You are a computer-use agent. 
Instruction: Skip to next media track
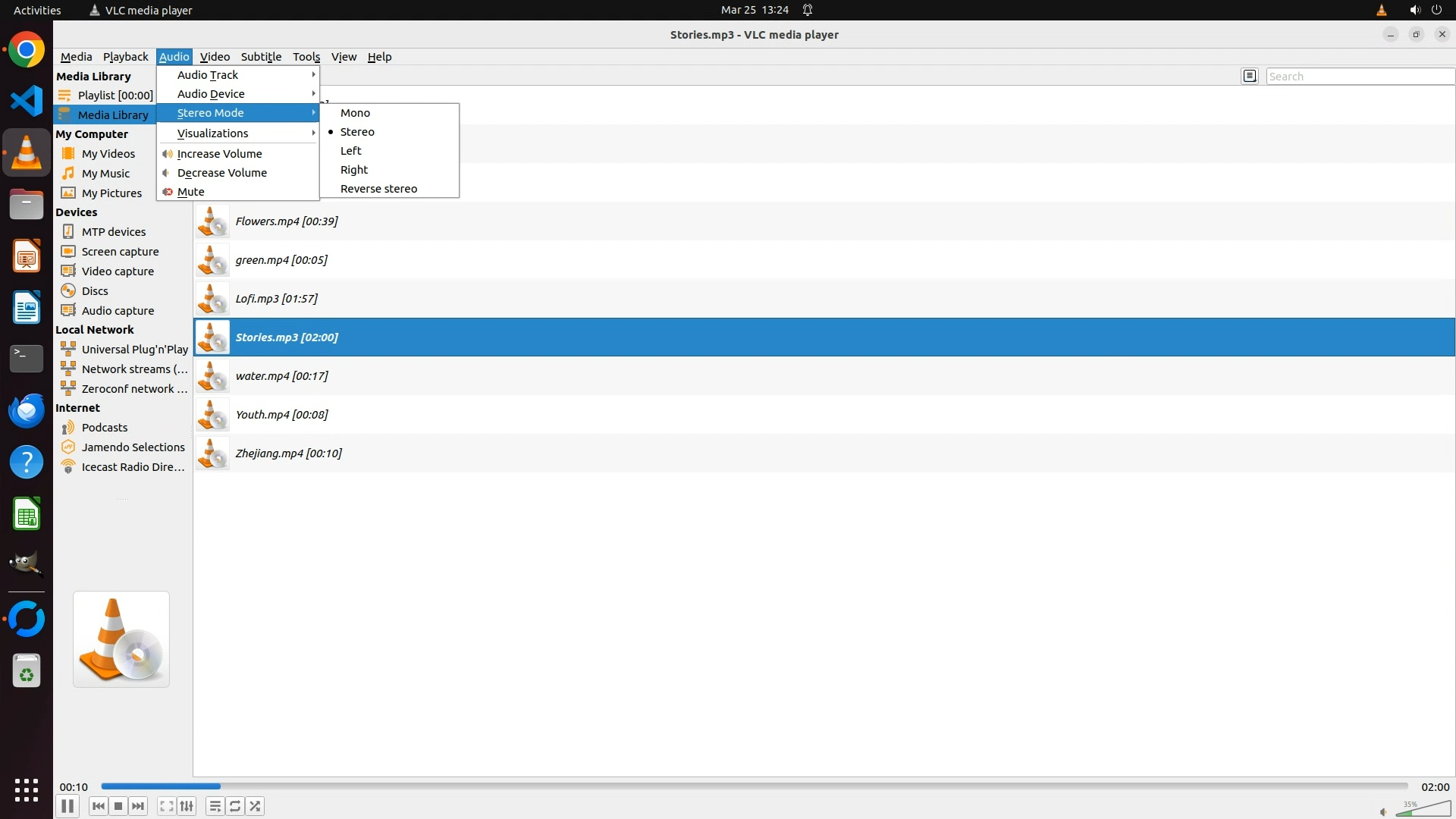click(138, 806)
